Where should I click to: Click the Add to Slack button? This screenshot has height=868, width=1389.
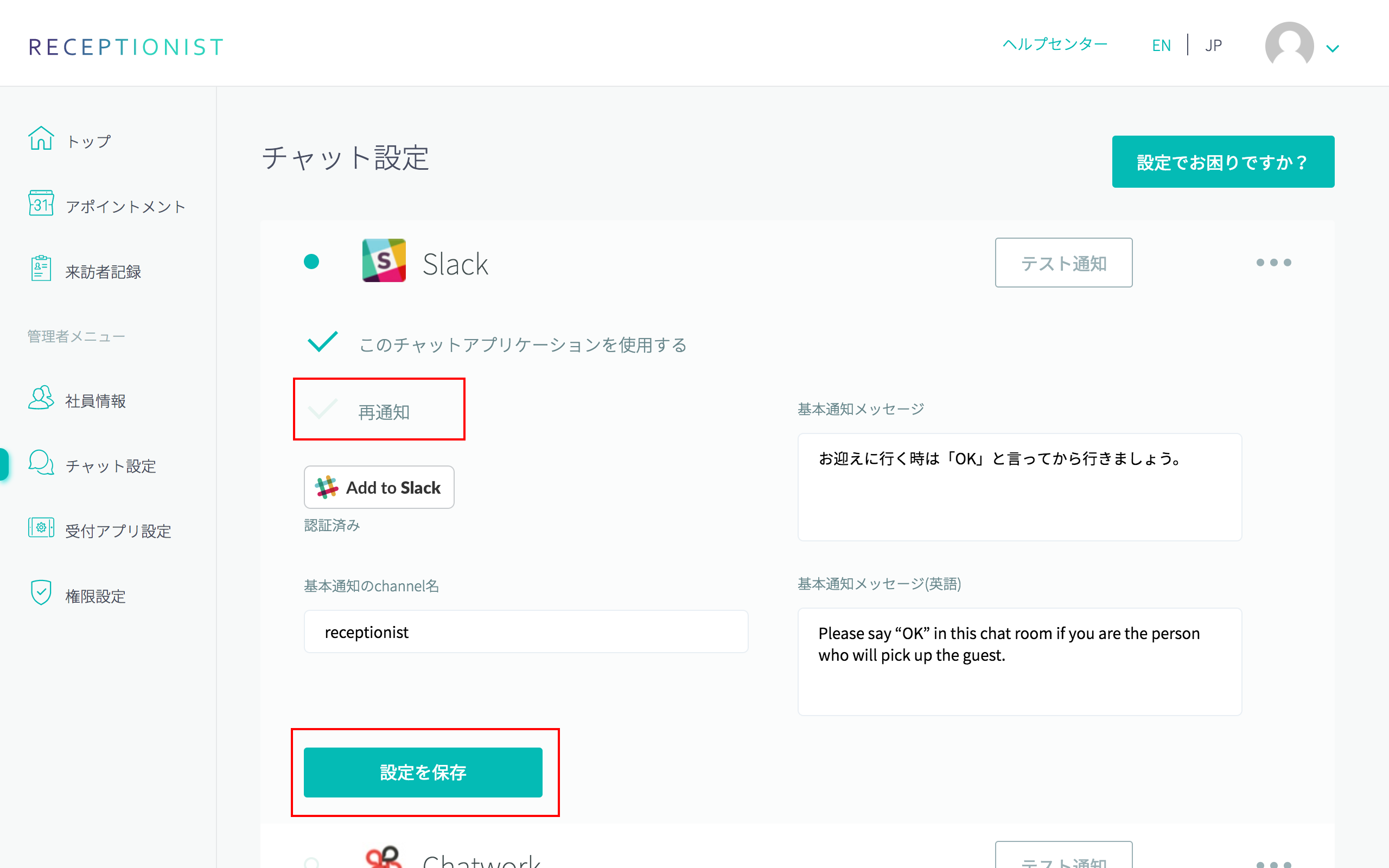point(379,487)
